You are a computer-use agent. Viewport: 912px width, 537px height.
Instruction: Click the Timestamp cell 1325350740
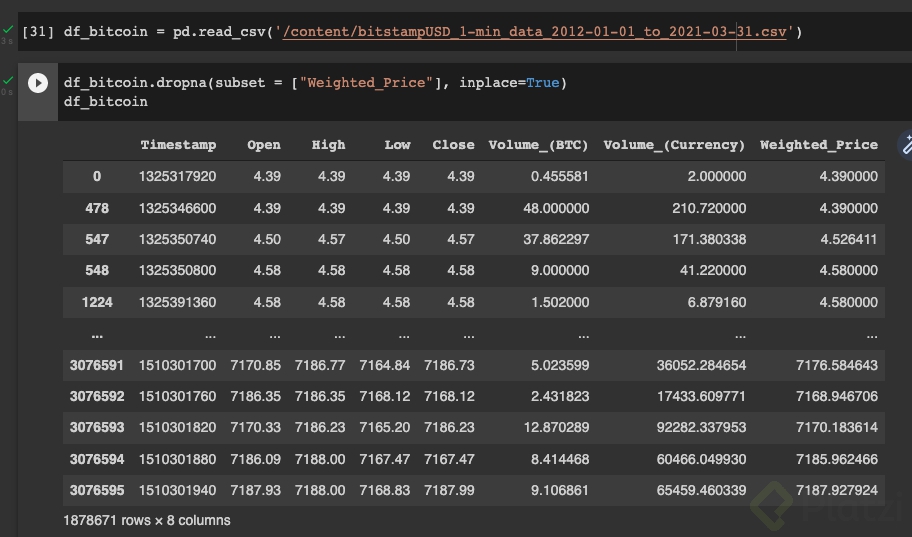(177, 240)
